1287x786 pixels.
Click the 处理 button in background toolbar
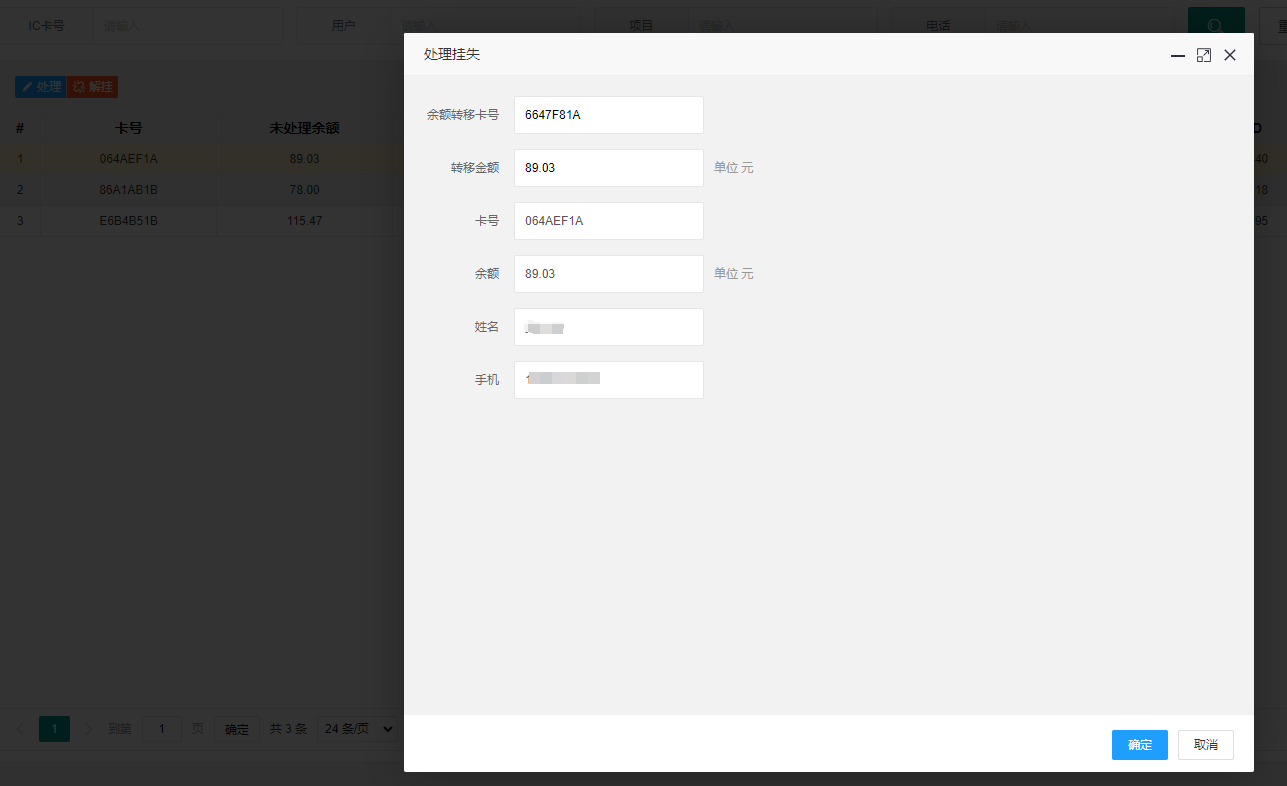tap(41, 87)
